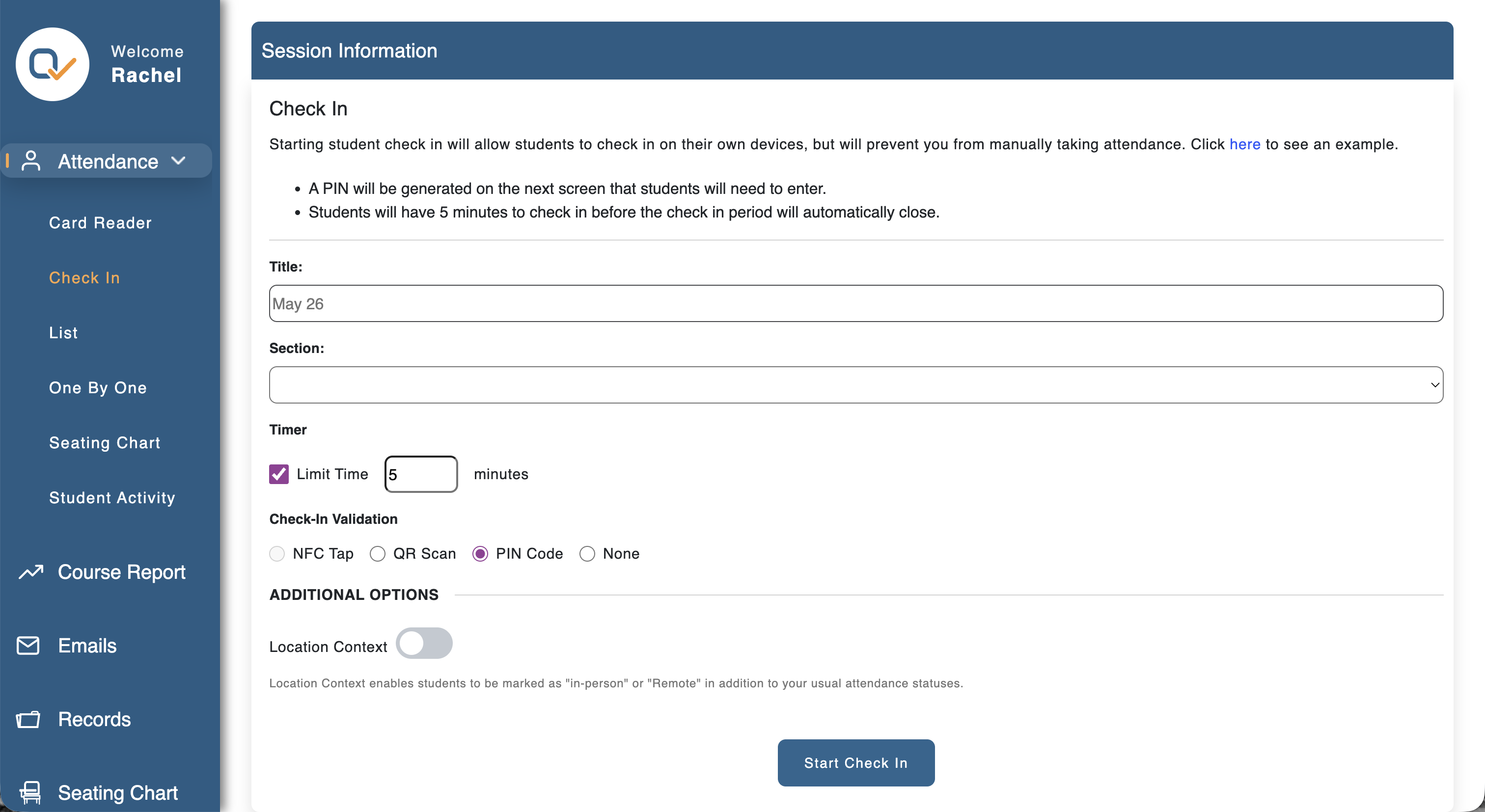Screen dimensions: 1485x812
Task: Collapse the Attendance menu chevron
Action: pyautogui.click(x=179, y=161)
